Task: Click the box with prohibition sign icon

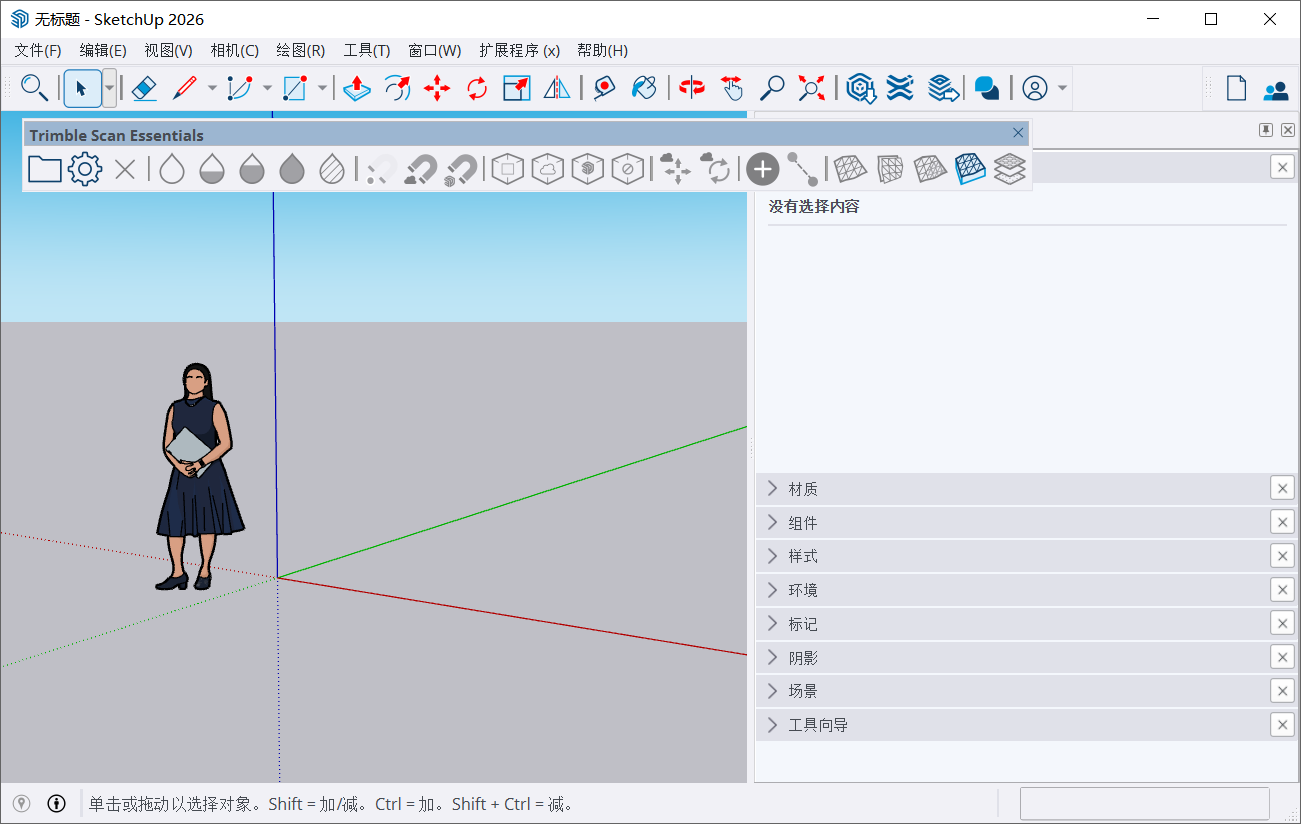Action: pyautogui.click(x=628, y=169)
